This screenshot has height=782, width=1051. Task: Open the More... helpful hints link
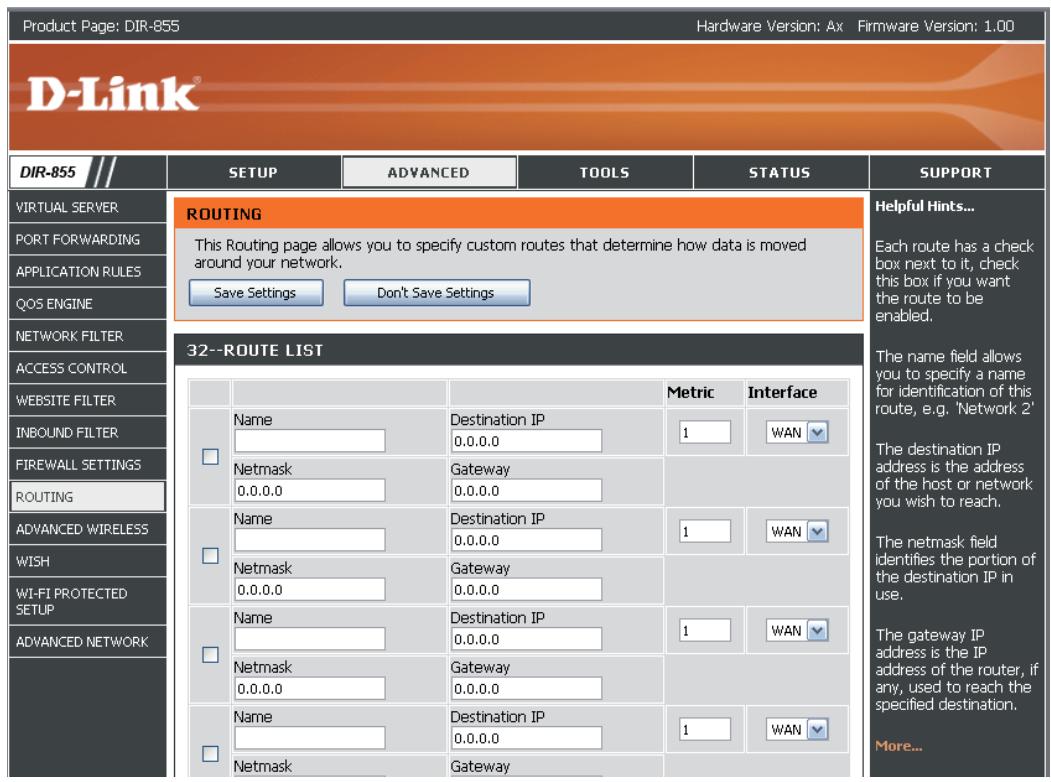898,746
